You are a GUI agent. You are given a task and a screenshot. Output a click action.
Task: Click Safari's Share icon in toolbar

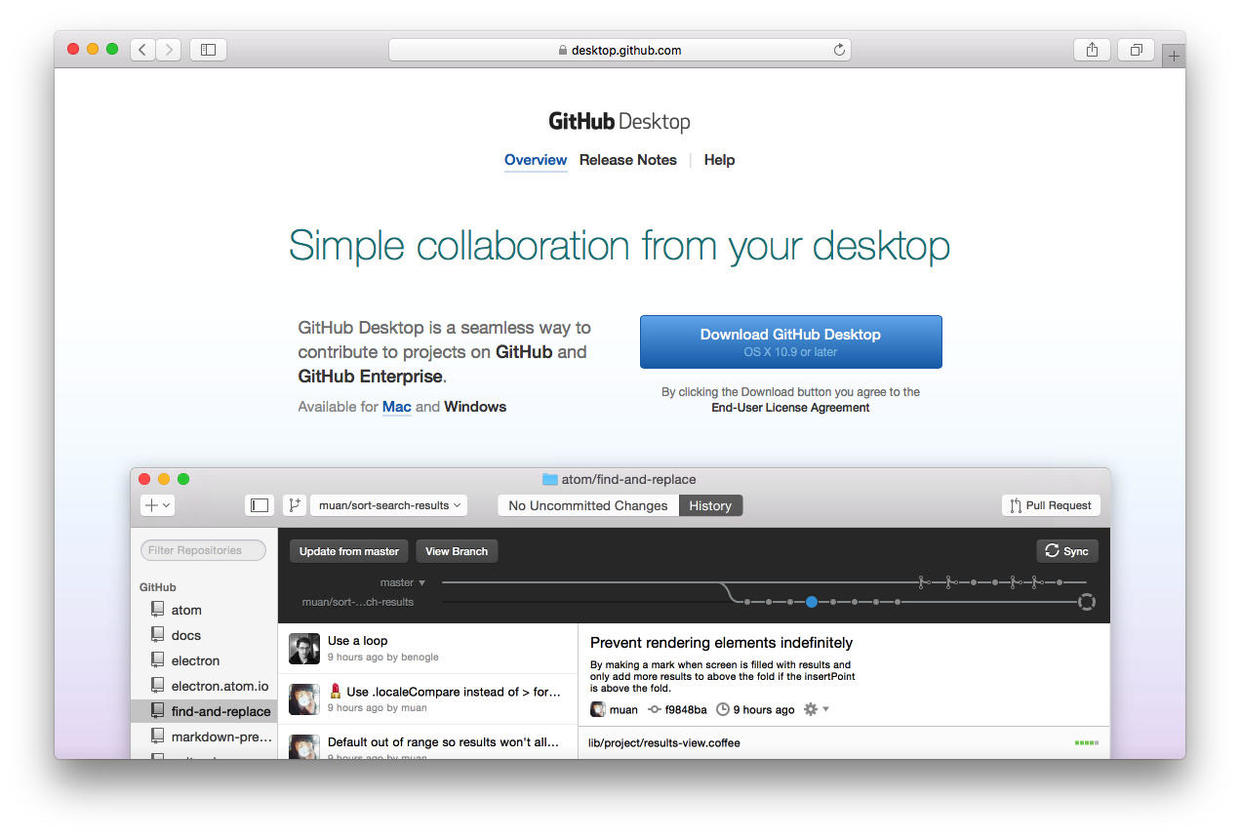pos(1092,49)
